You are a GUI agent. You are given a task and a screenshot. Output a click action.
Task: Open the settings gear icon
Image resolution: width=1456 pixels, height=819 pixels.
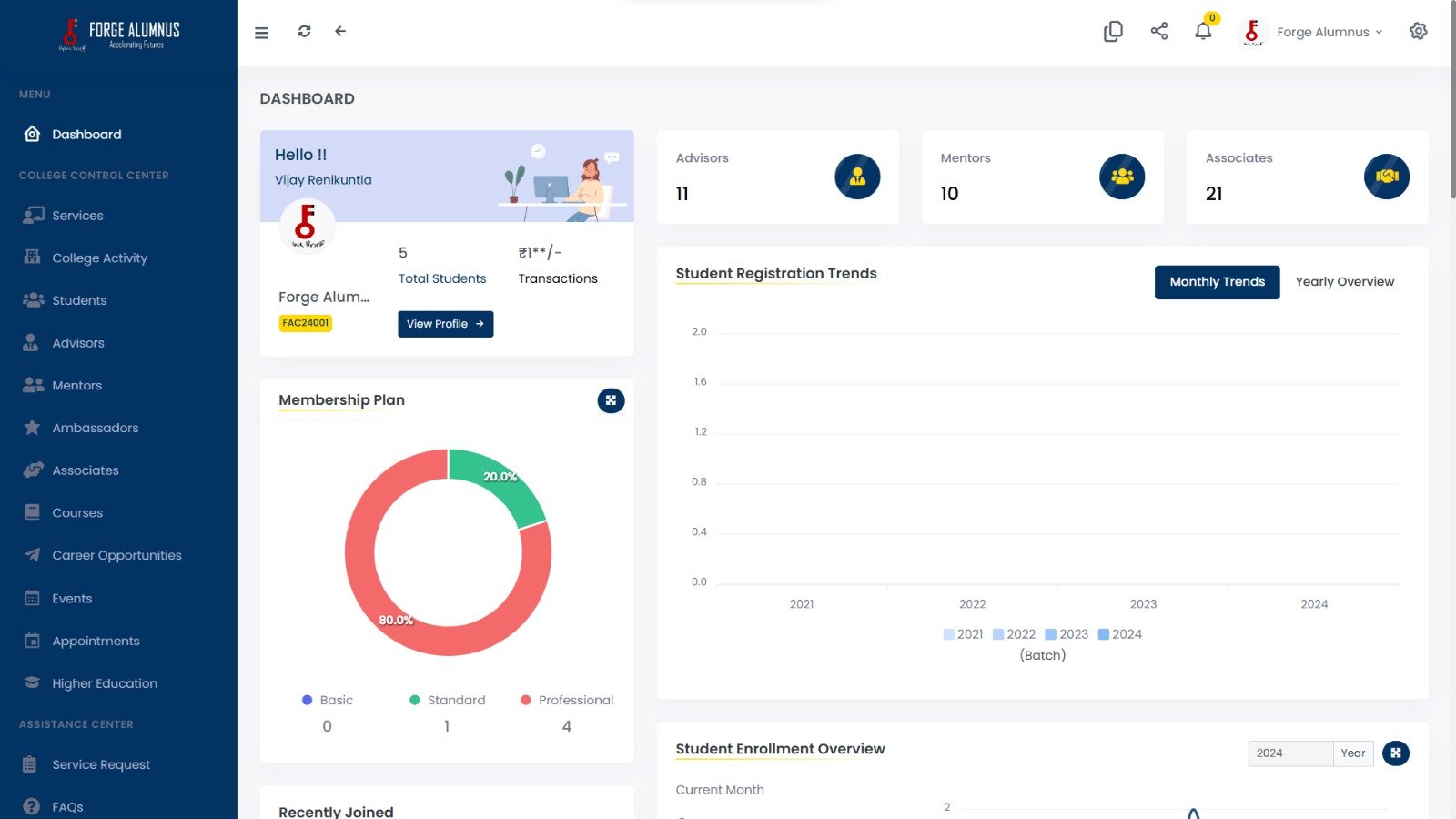tap(1418, 32)
